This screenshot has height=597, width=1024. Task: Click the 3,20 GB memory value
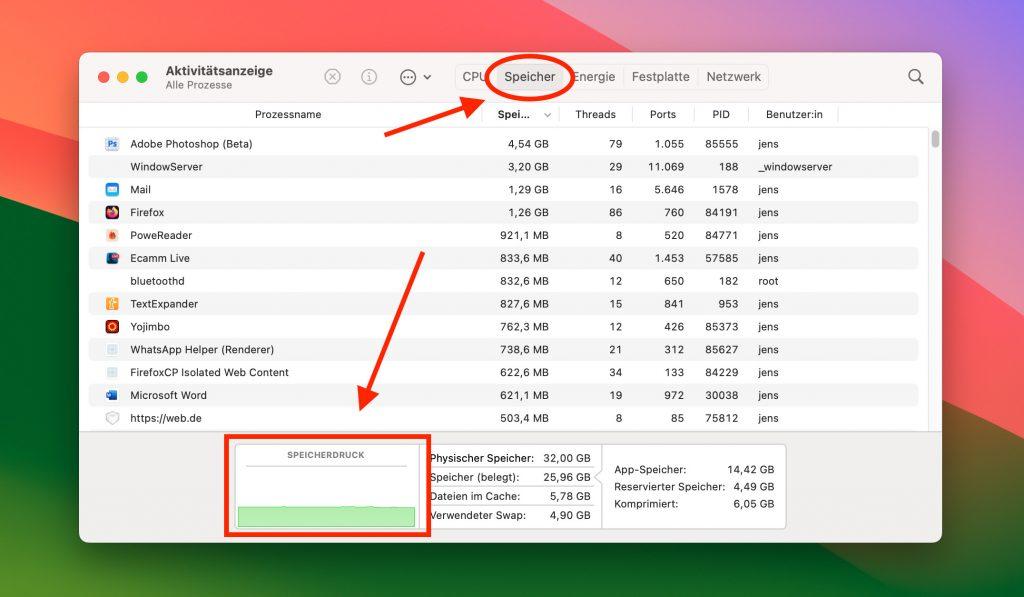528,167
